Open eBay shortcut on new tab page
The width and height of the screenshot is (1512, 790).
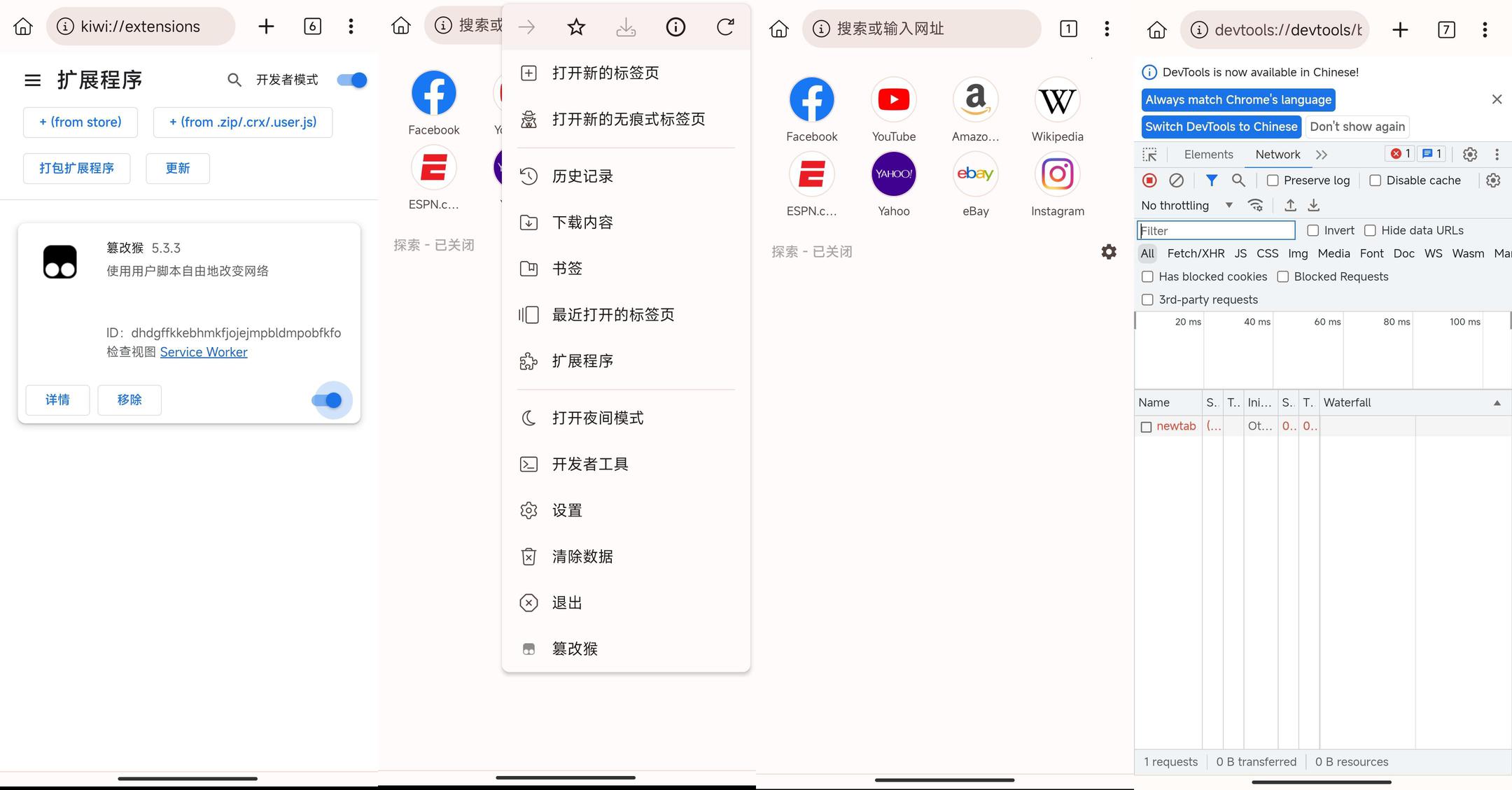(x=976, y=185)
